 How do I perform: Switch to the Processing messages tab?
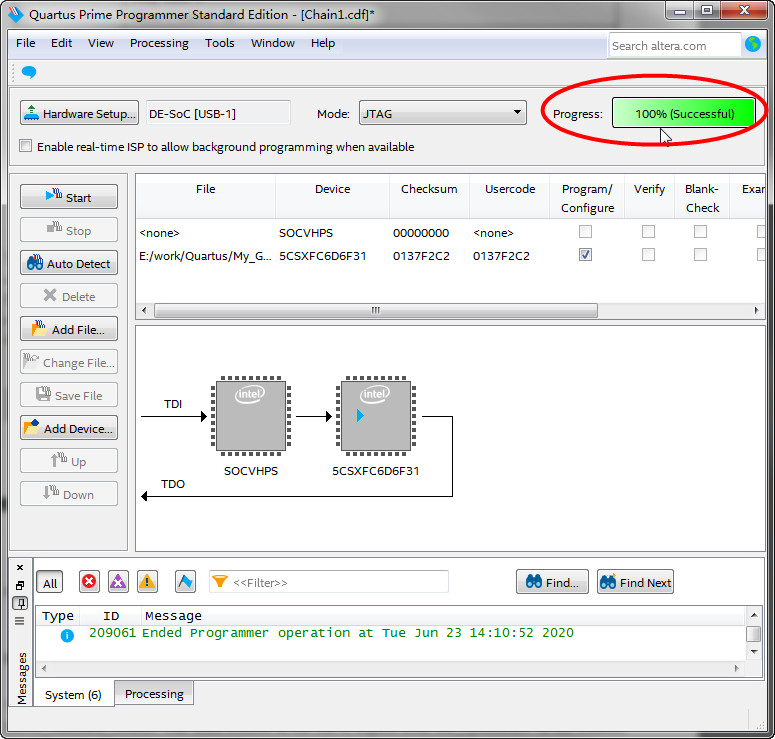pyautogui.click(x=154, y=694)
